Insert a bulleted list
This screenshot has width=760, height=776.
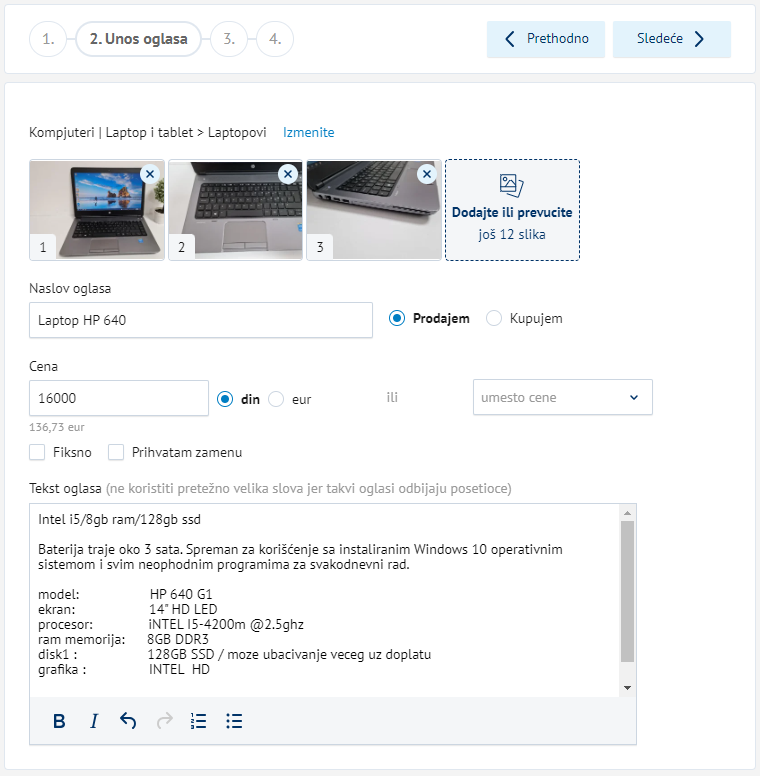tap(234, 721)
